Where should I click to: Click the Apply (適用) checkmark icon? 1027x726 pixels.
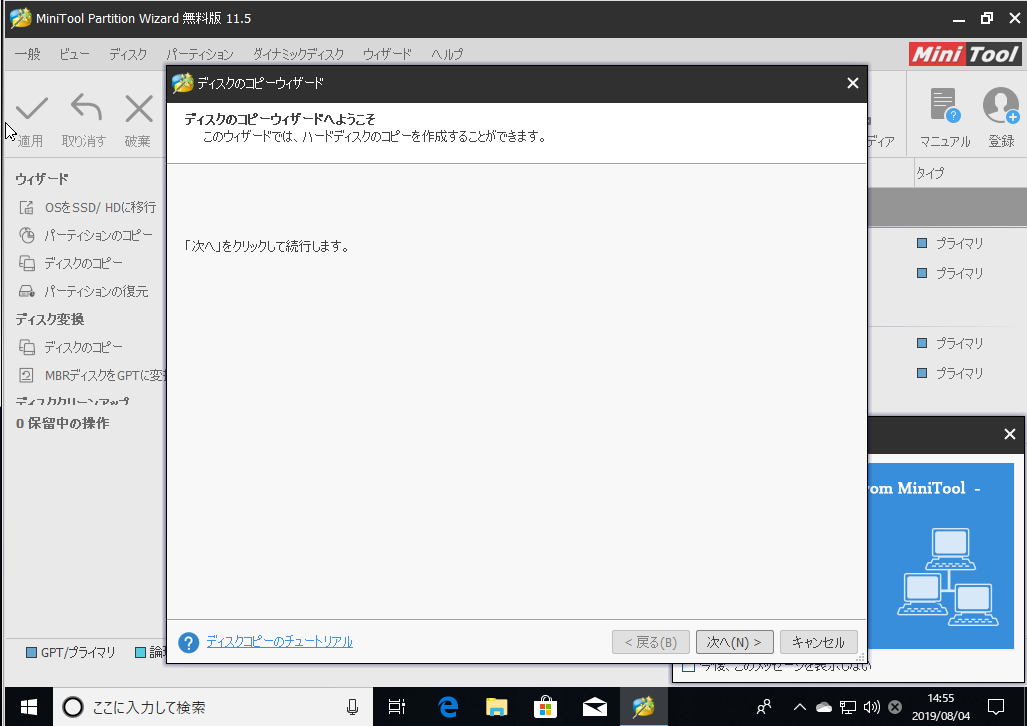pos(31,109)
